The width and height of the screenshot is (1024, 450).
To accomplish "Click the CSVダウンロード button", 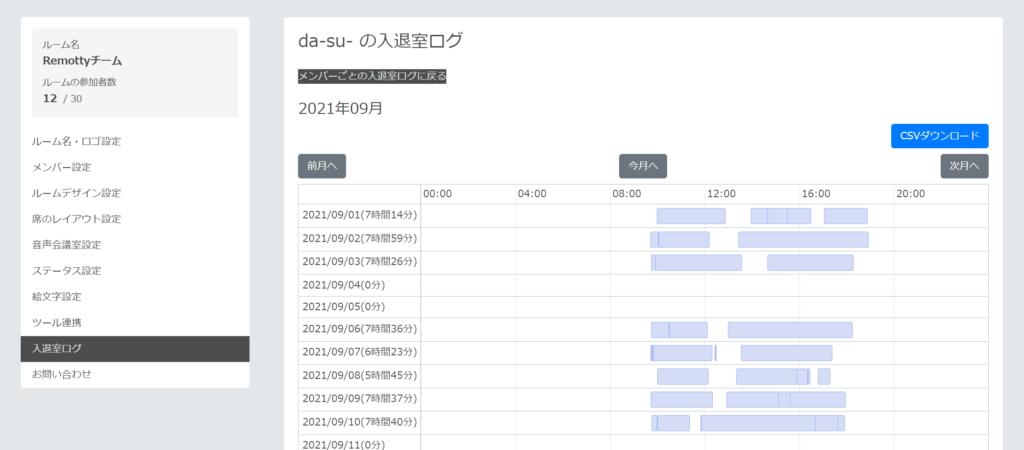I will pyautogui.click(x=939, y=136).
